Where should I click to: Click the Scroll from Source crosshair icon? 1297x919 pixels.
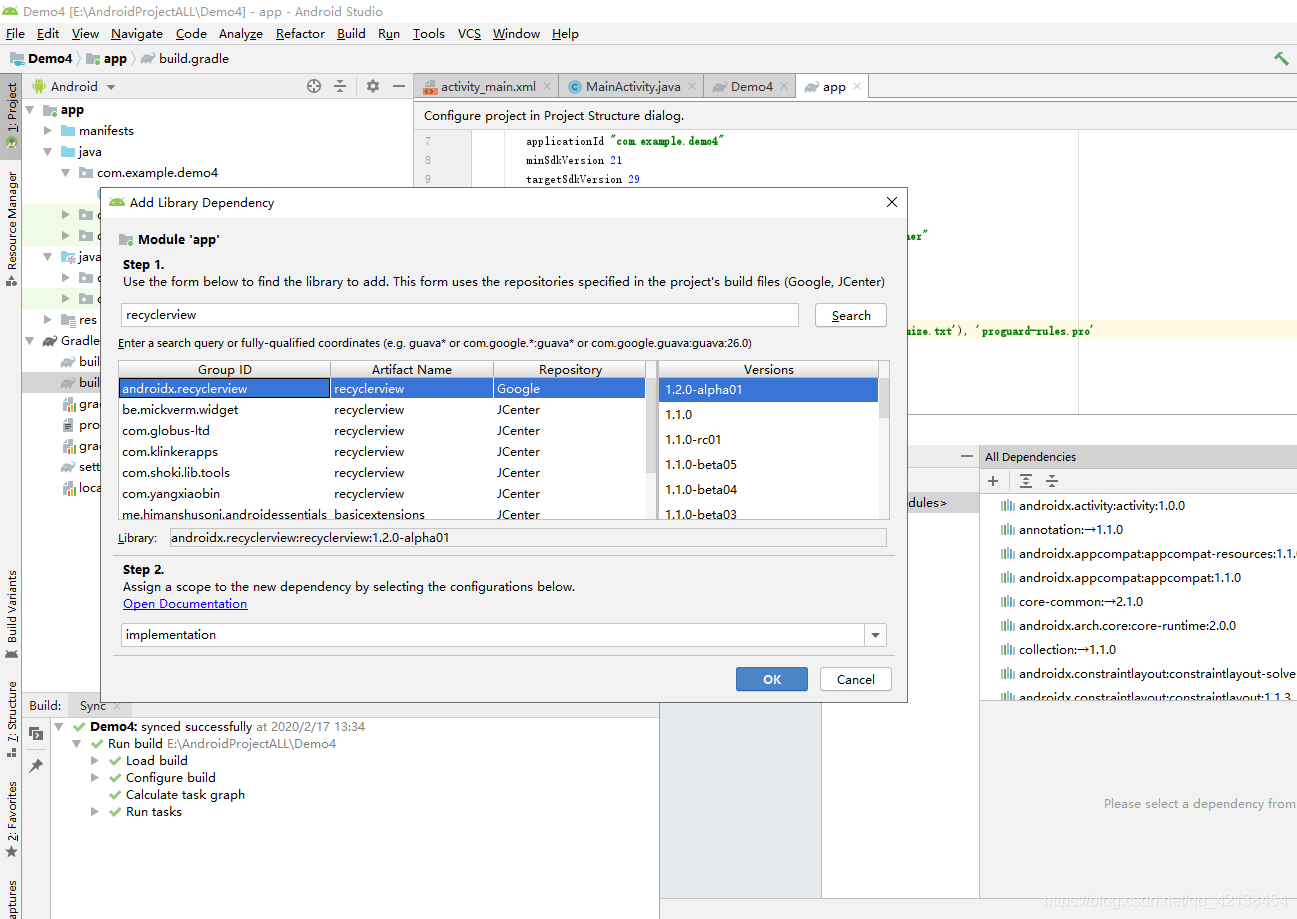(313, 86)
